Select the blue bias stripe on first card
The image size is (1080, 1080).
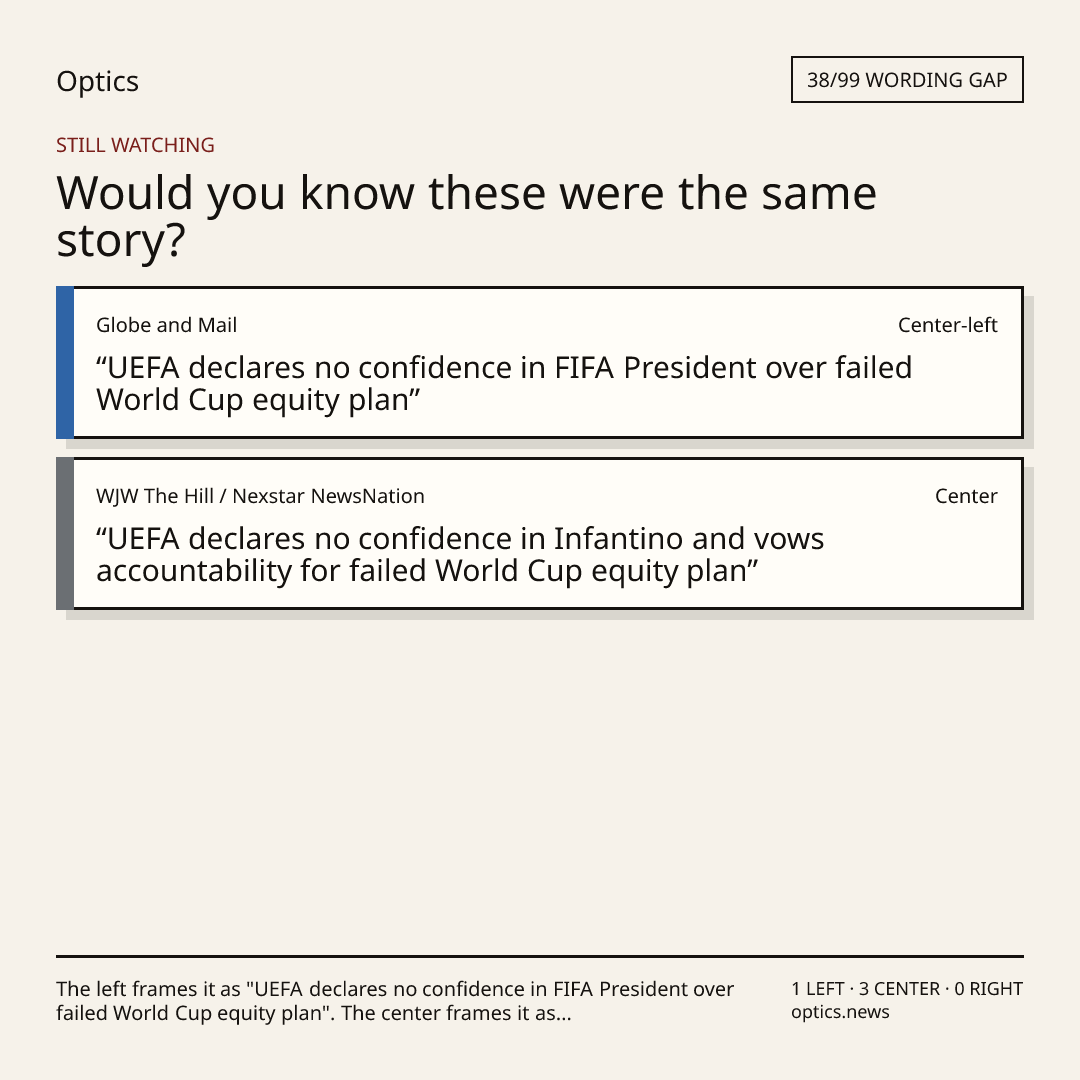point(65,362)
